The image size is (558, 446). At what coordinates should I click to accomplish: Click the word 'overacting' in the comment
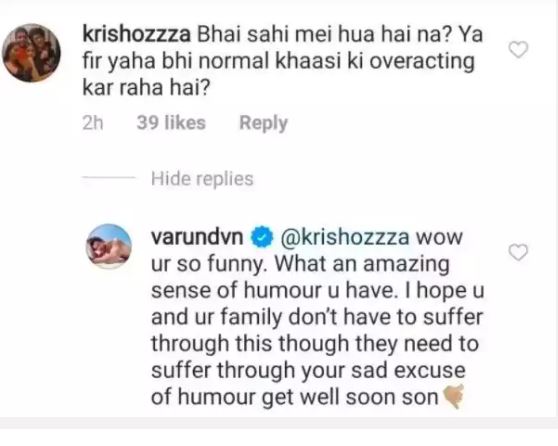[422, 62]
